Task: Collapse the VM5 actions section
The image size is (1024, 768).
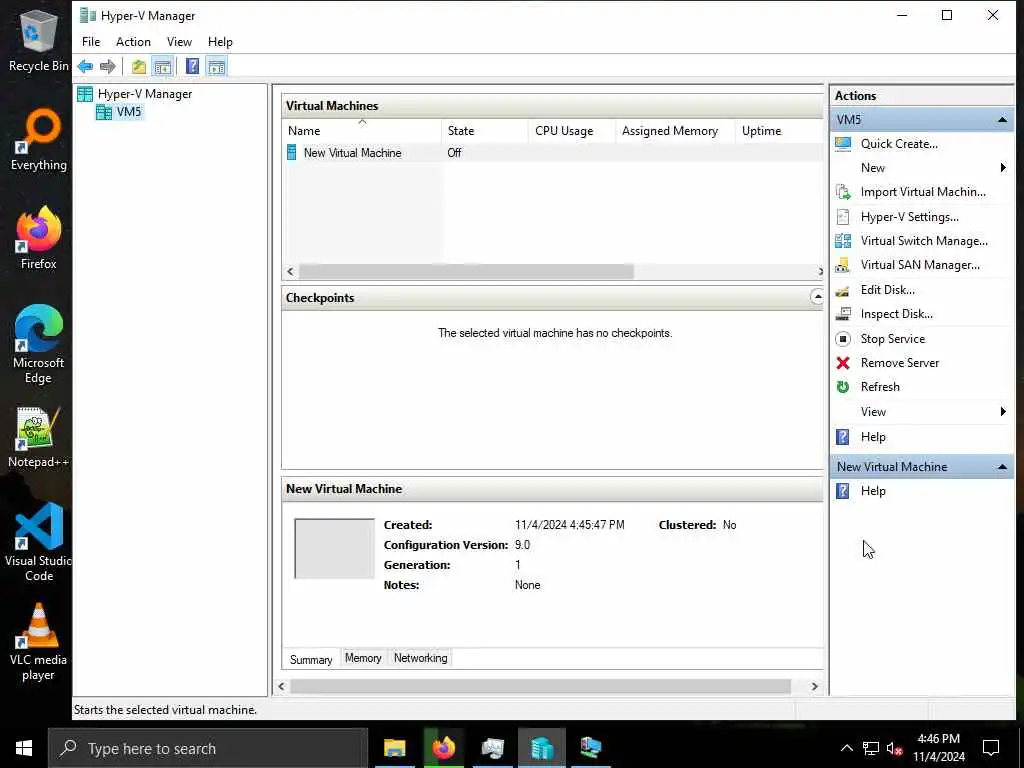Action: click(x=1002, y=120)
